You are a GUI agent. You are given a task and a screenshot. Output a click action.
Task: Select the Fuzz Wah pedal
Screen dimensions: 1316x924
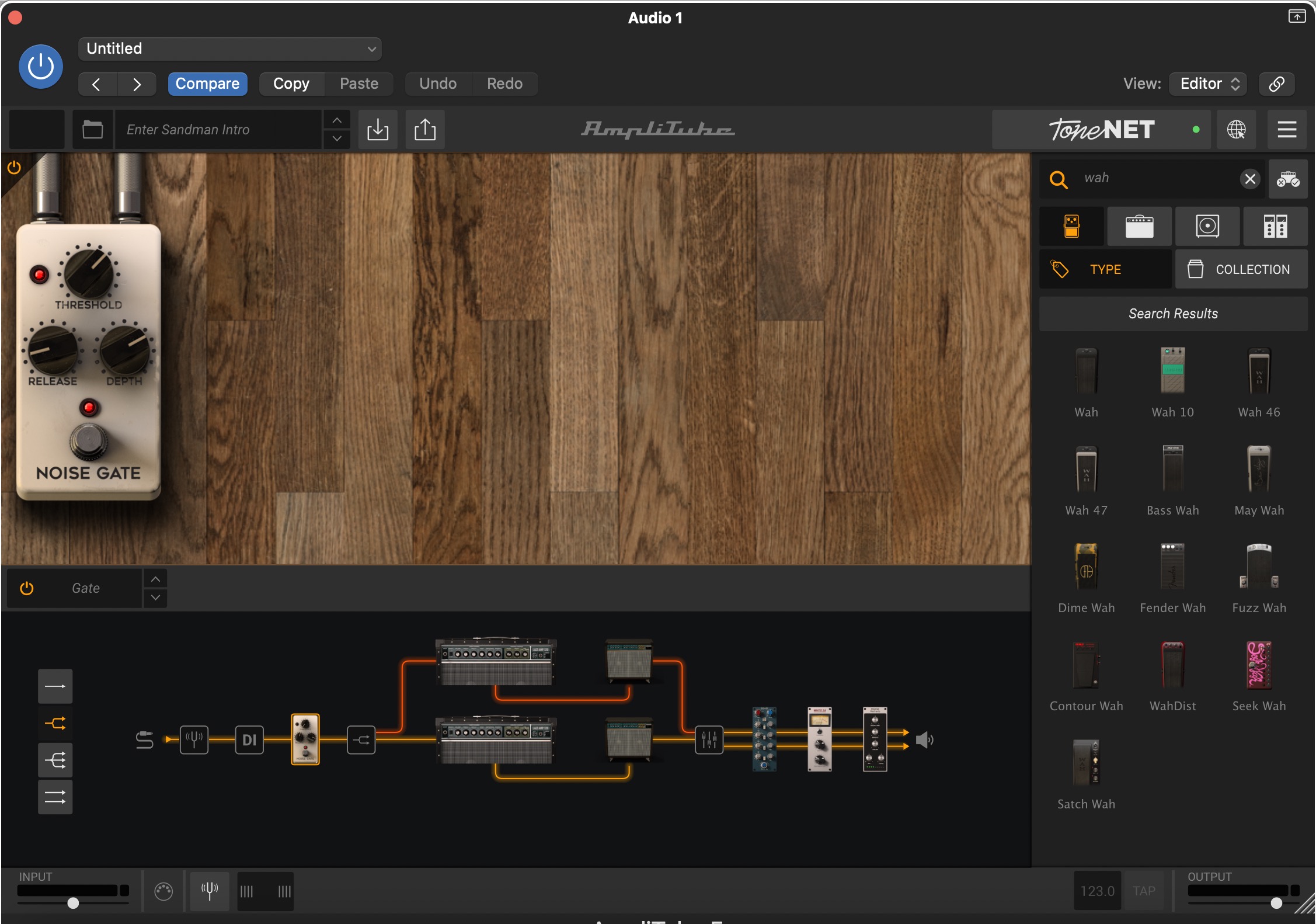[x=1259, y=567]
